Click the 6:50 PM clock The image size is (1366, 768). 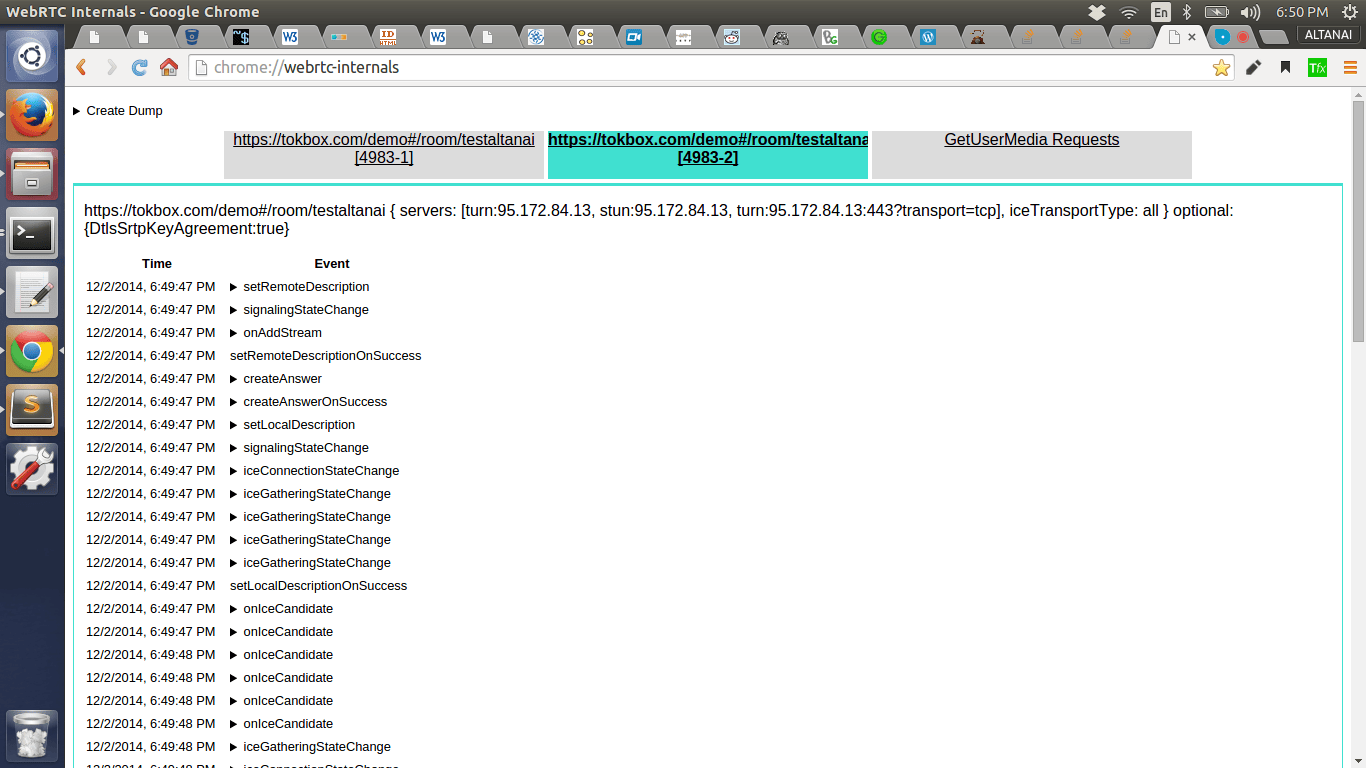(x=1302, y=12)
